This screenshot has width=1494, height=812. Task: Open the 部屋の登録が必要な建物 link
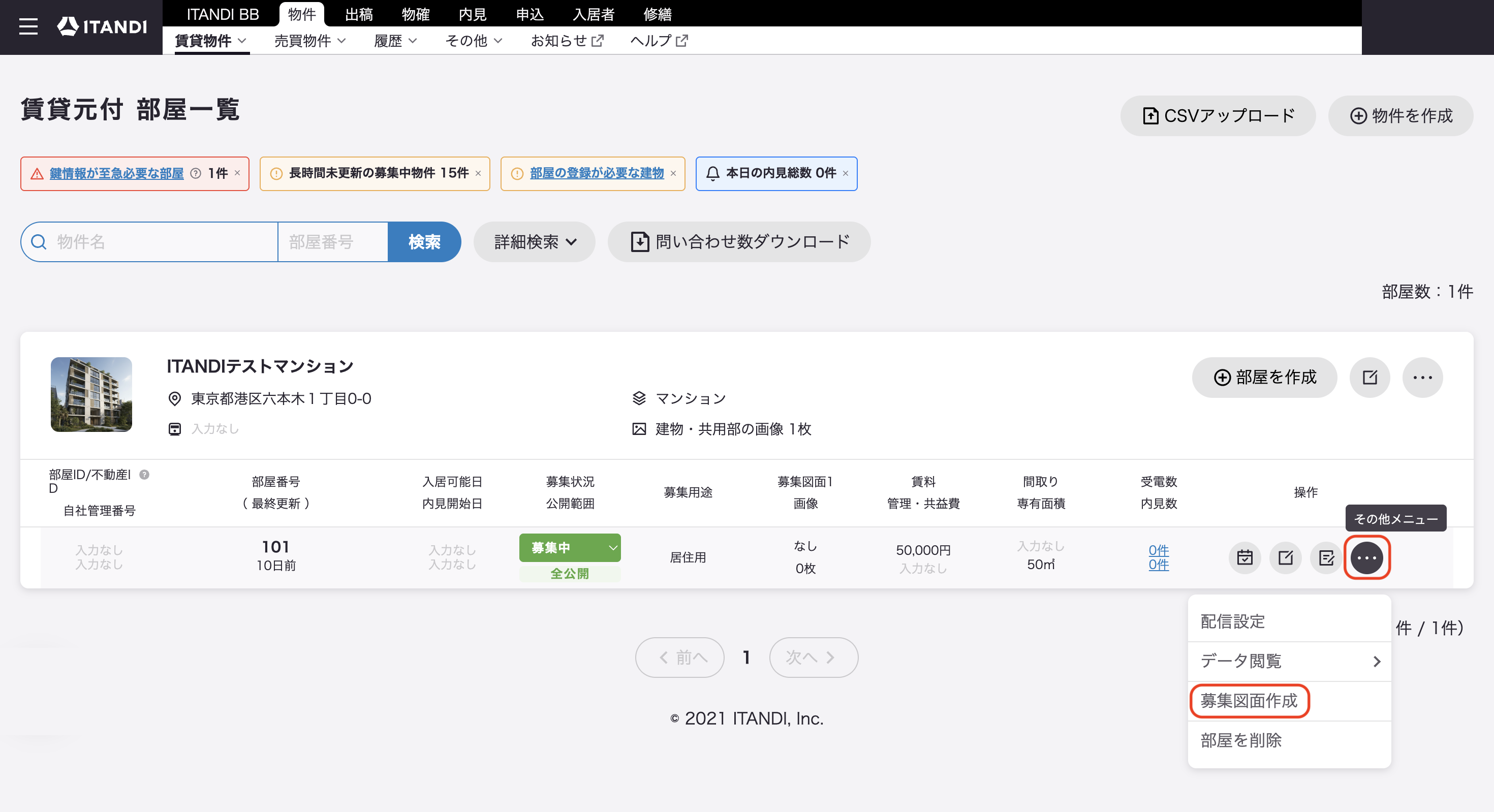coord(597,173)
